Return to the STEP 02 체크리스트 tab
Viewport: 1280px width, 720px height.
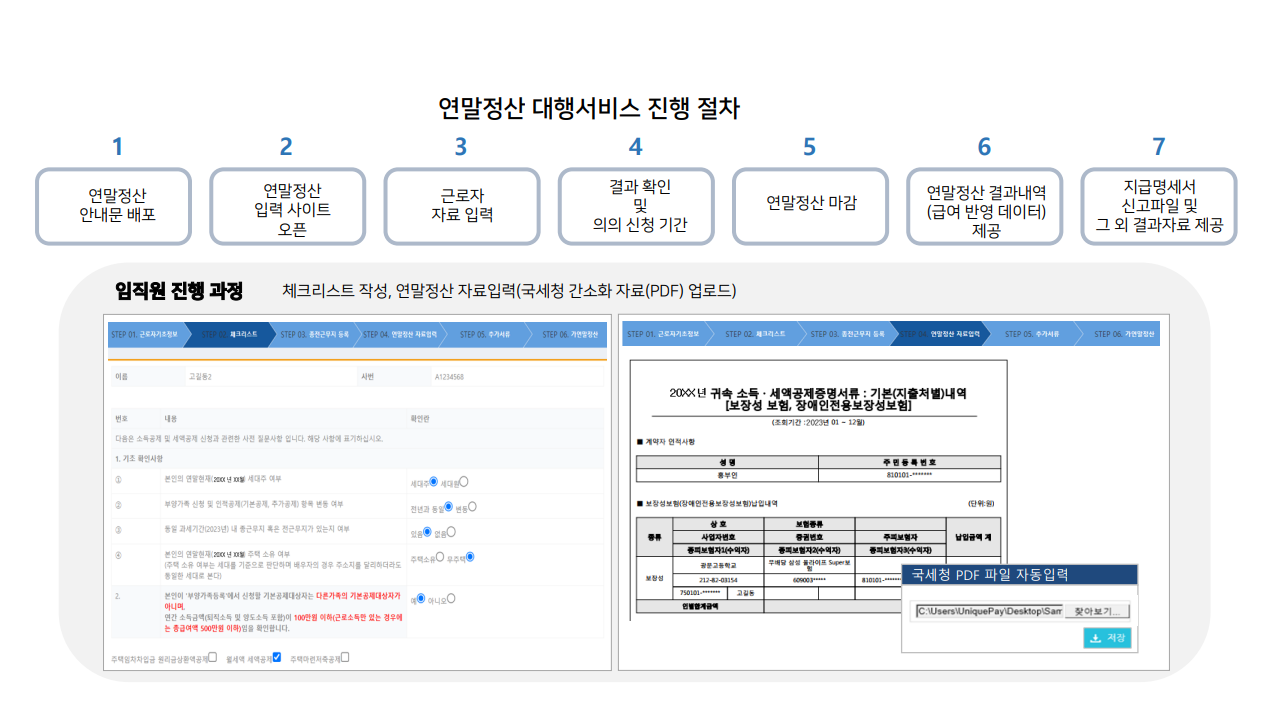point(230,334)
